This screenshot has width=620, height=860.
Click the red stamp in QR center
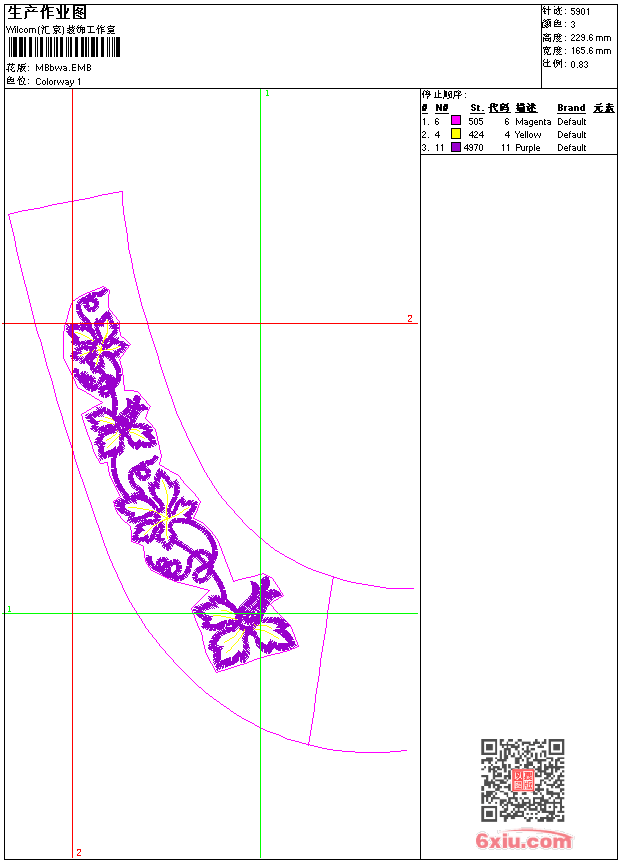(523, 780)
